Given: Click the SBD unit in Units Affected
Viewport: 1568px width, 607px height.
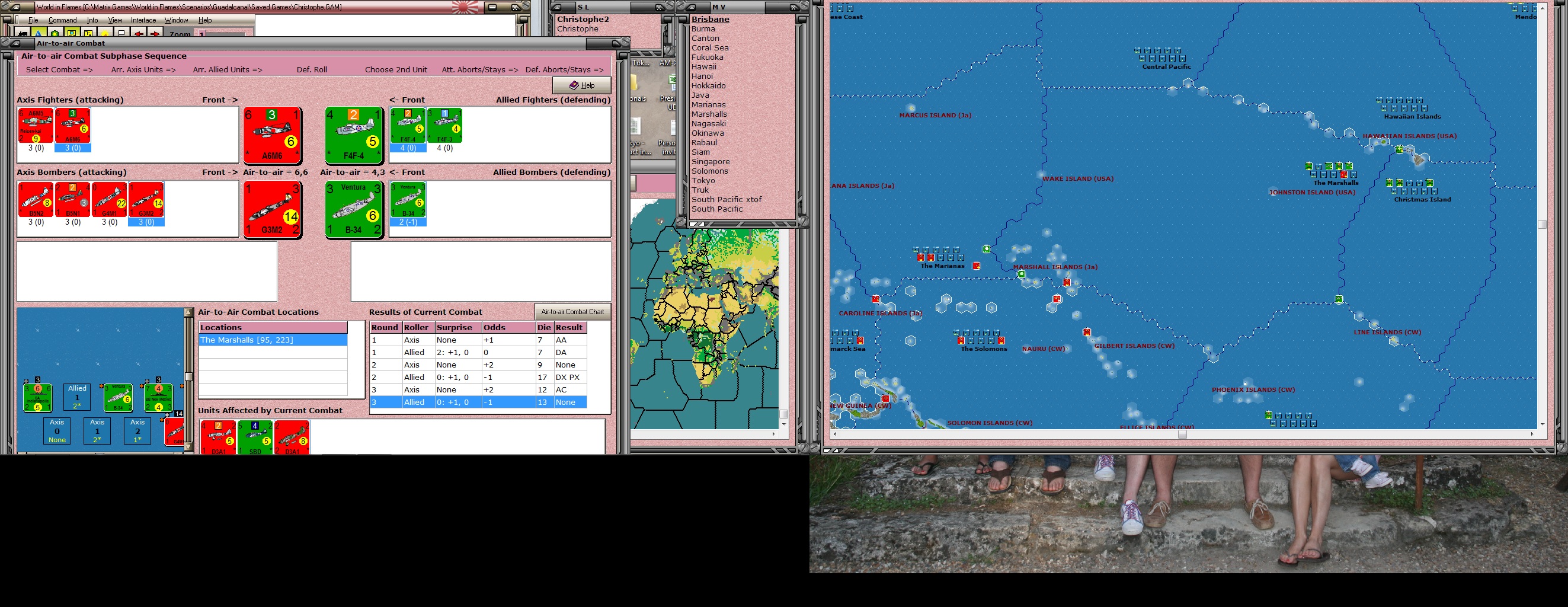Looking at the screenshot, I should tap(255, 437).
